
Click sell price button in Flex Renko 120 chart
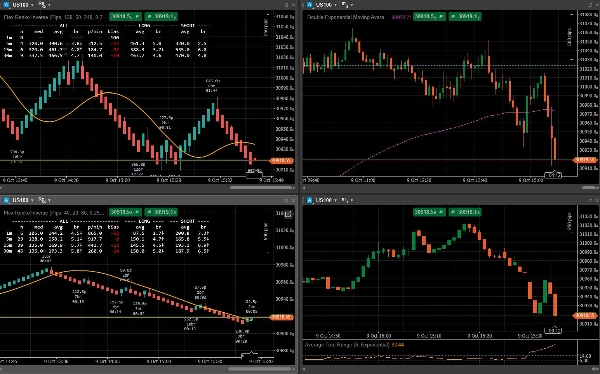(x=125, y=16)
